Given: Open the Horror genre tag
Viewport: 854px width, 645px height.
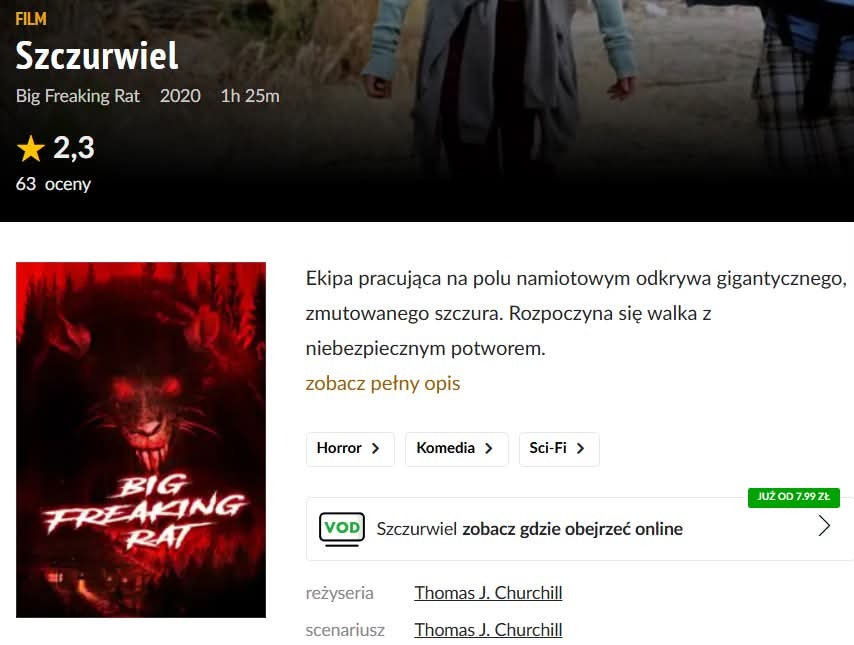Looking at the screenshot, I should (x=350, y=449).
